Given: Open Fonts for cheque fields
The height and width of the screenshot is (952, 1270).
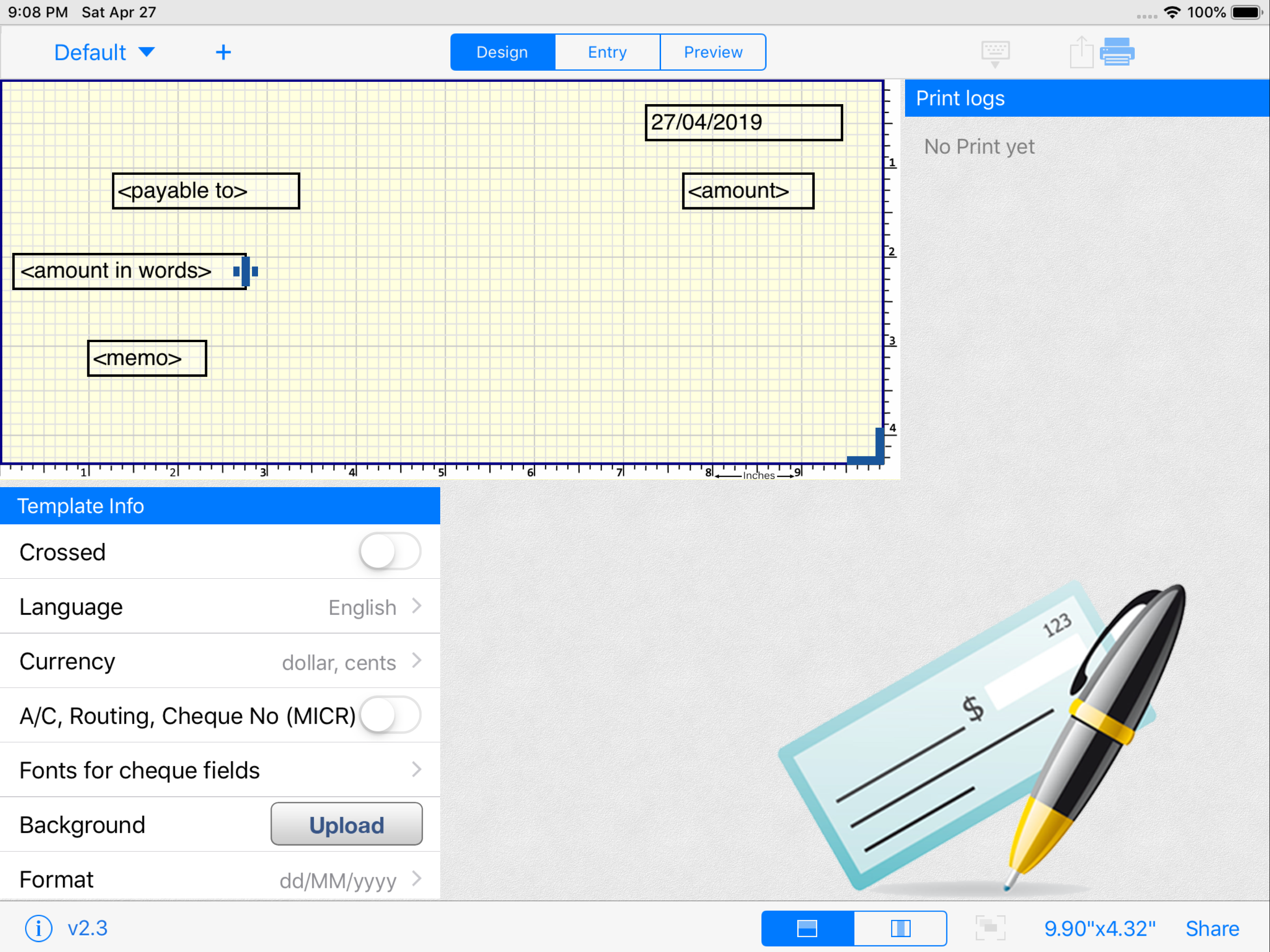Looking at the screenshot, I should click(220, 770).
